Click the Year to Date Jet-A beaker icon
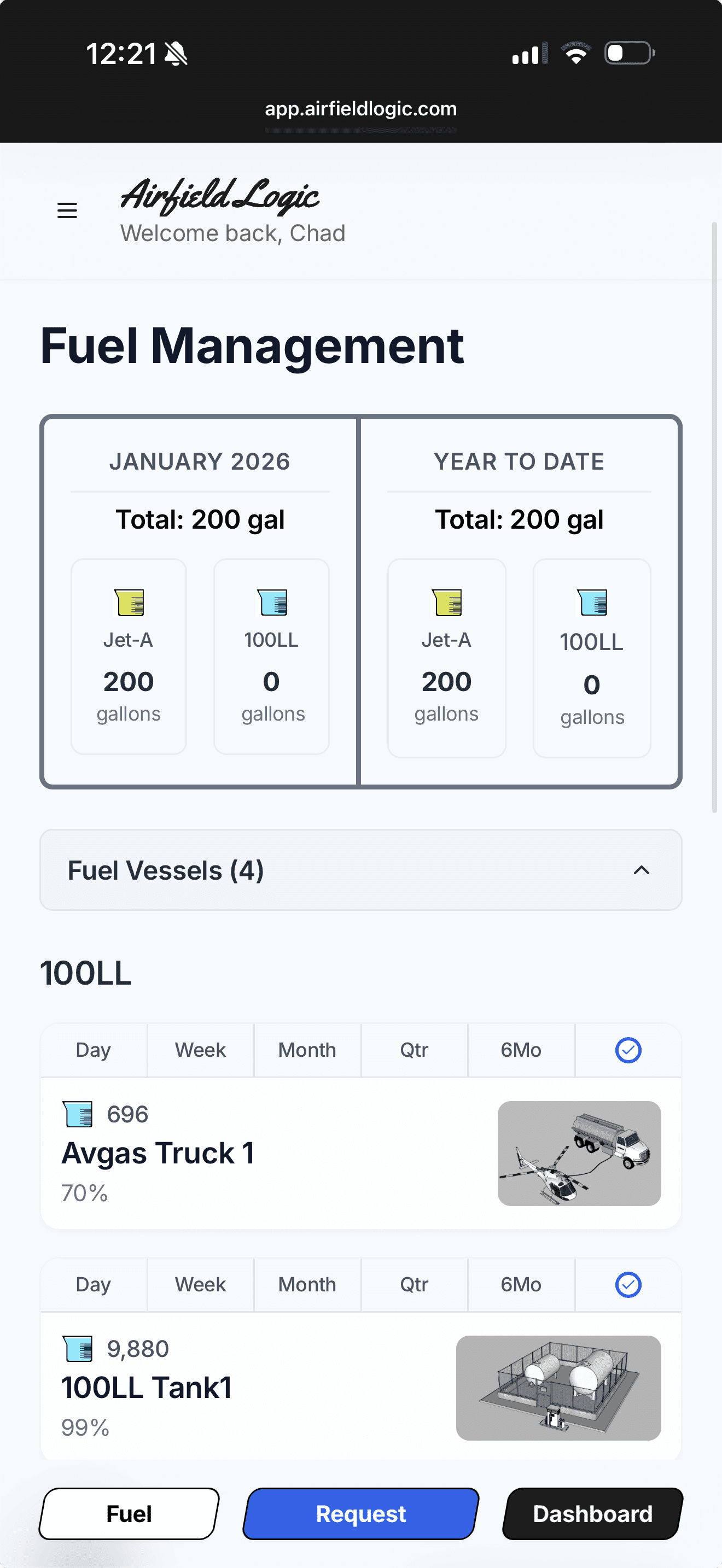The image size is (722, 1568). [x=447, y=602]
